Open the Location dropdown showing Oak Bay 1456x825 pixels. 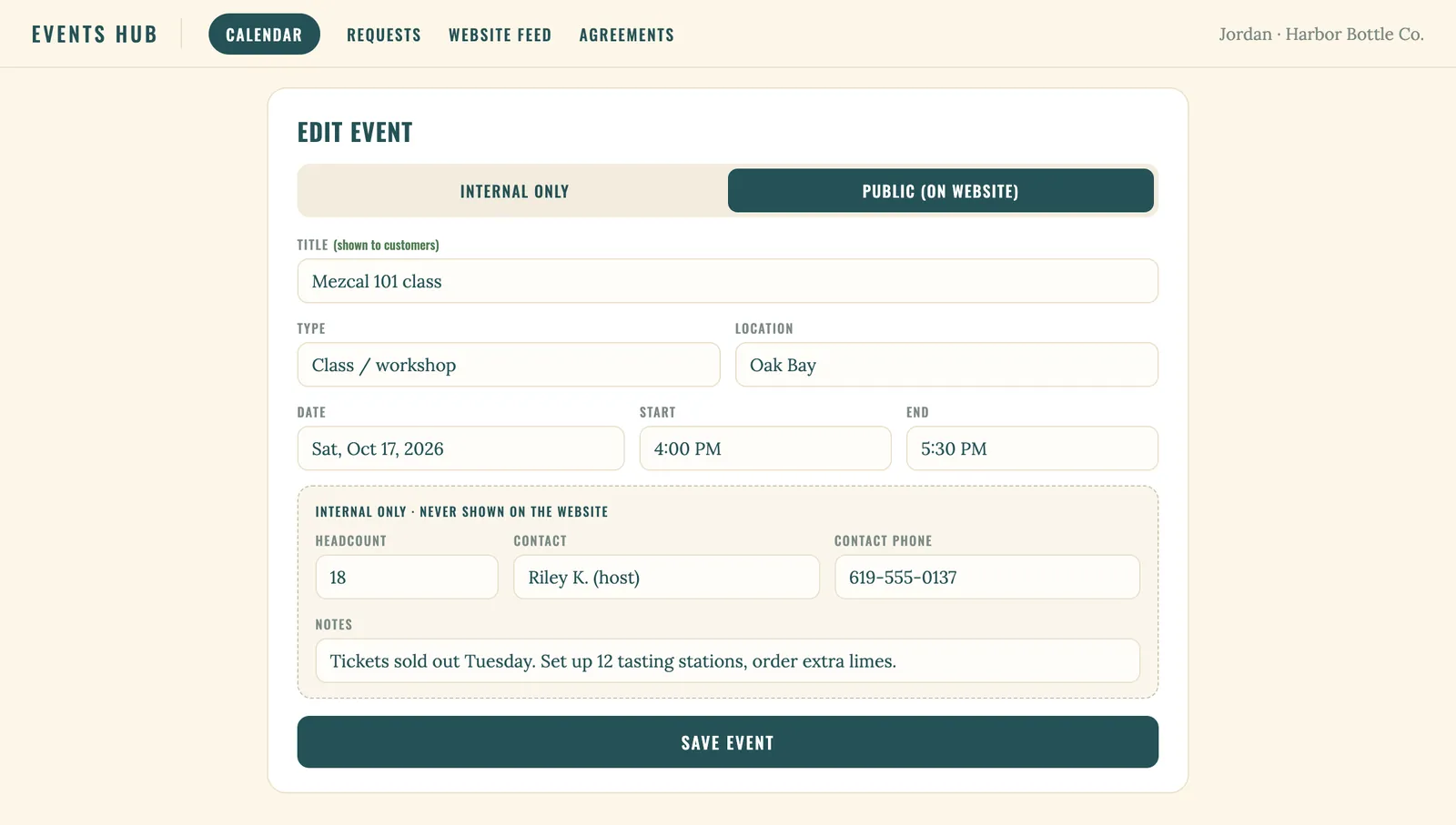click(x=946, y=365)
